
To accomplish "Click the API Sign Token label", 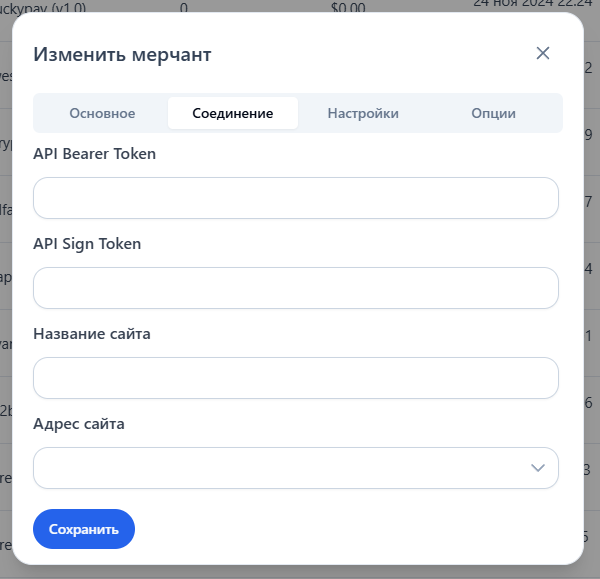I will pyautogui.click(x=87, y=244).
